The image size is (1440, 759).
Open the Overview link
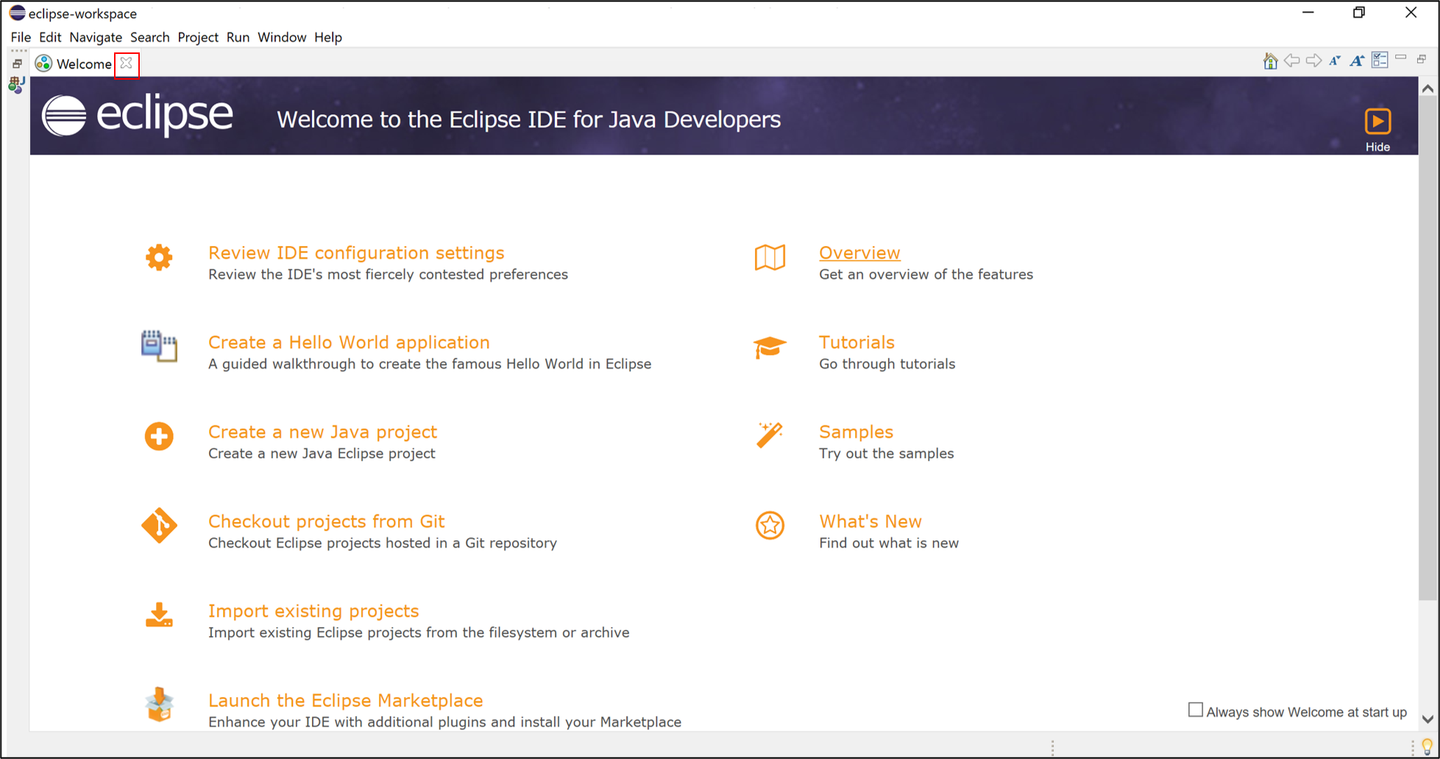[x=859, y=253]
